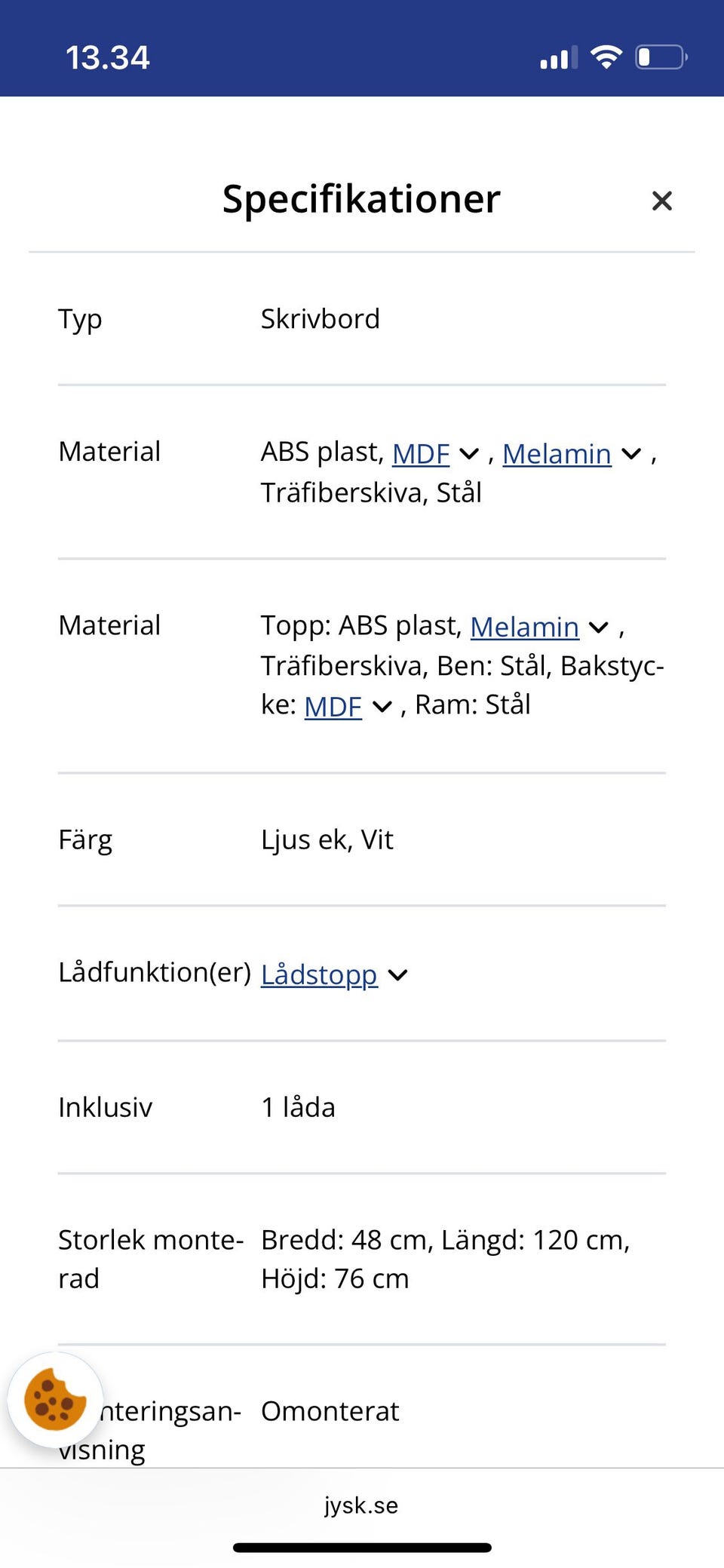
Task: Tap the cellular signal bars icon
Action: 558,57
